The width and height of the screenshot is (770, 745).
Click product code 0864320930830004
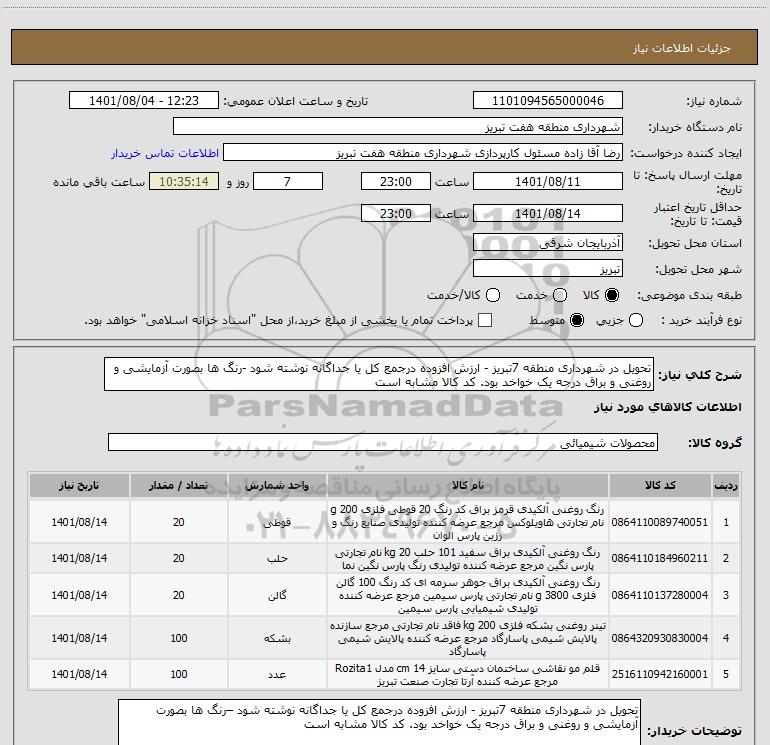(x=660, y=638)
